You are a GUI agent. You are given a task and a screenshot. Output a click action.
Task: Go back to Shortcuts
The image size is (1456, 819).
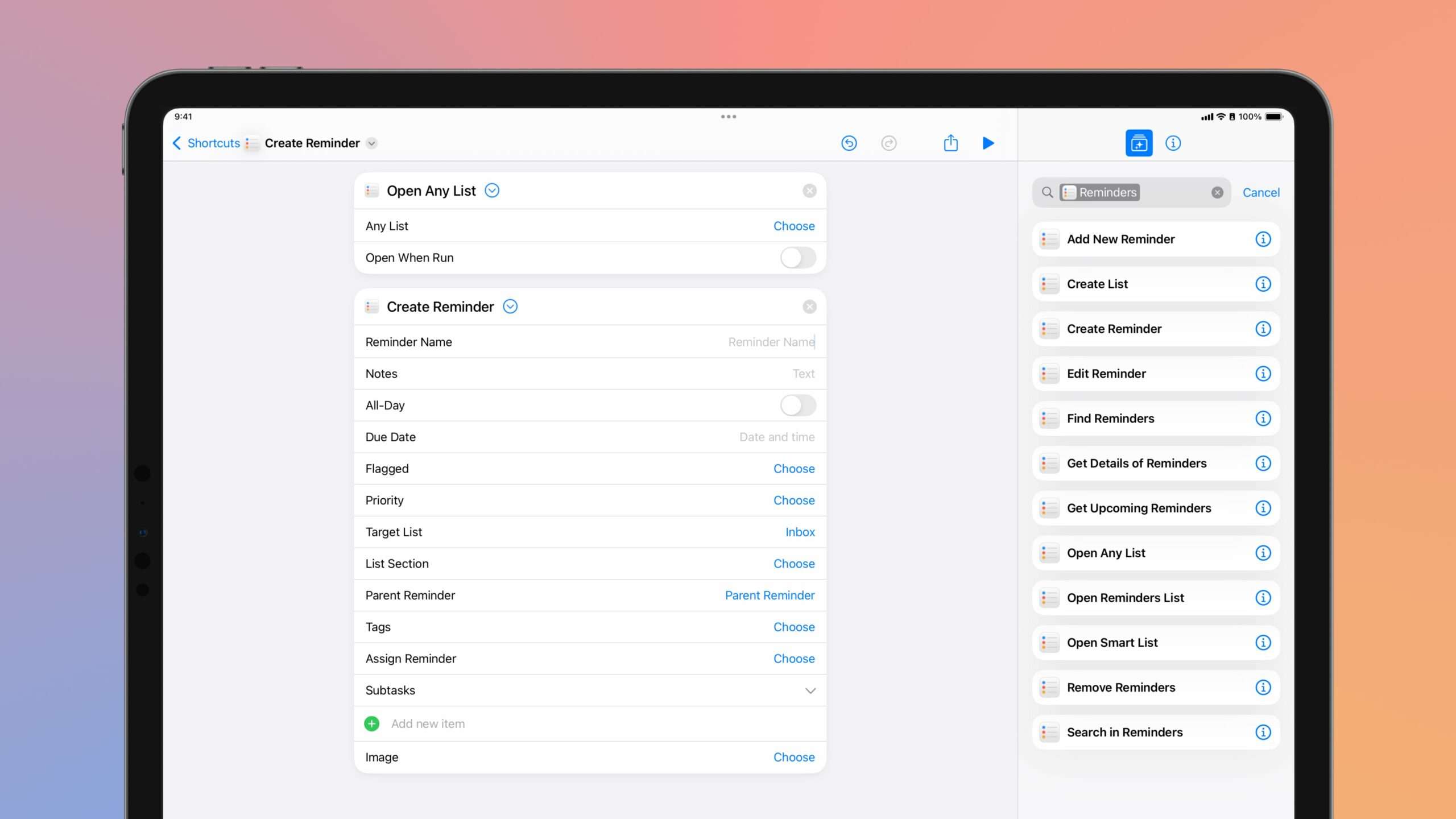point(206,143)
